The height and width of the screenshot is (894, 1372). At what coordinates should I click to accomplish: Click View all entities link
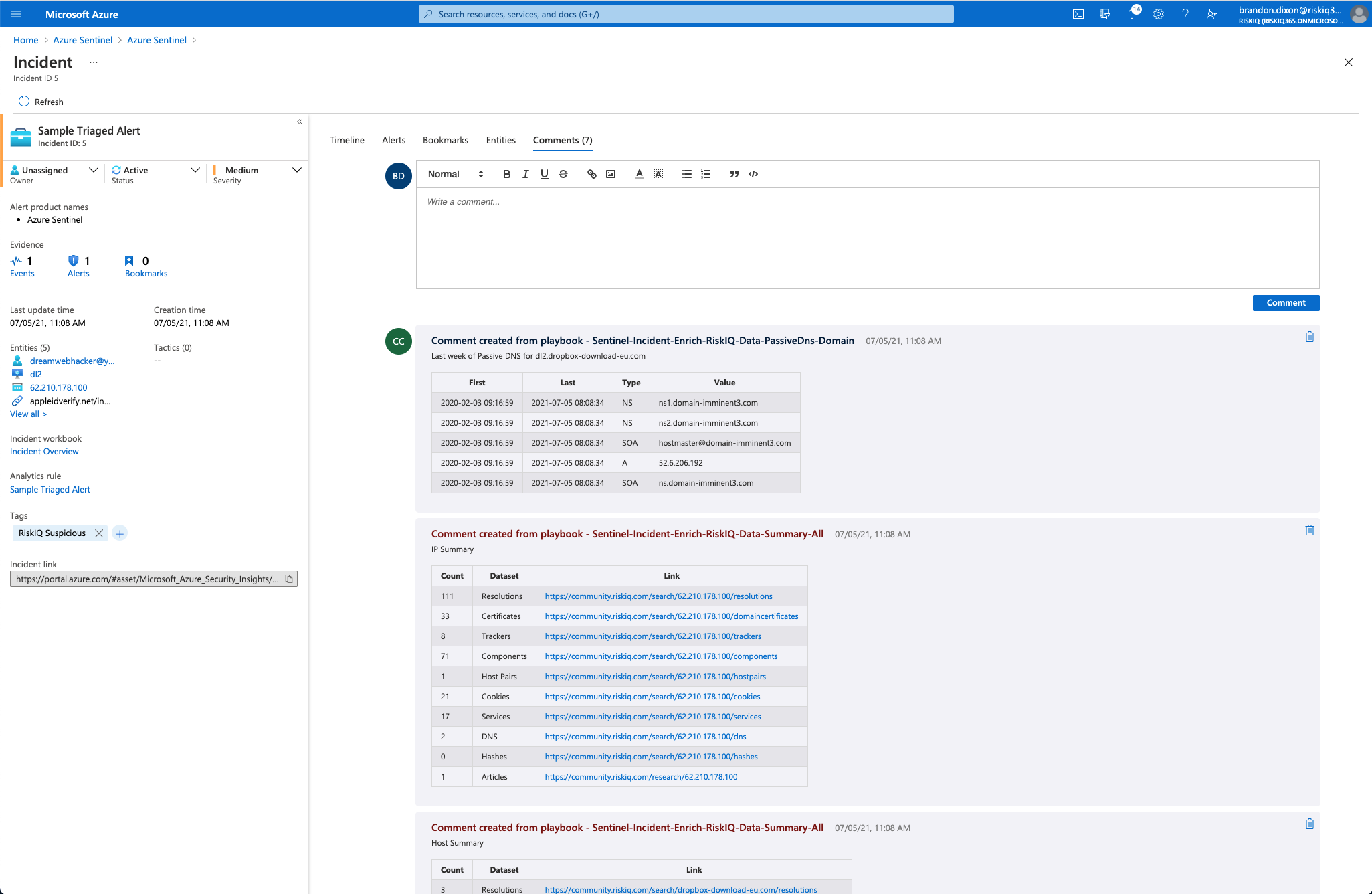point(28,414)
